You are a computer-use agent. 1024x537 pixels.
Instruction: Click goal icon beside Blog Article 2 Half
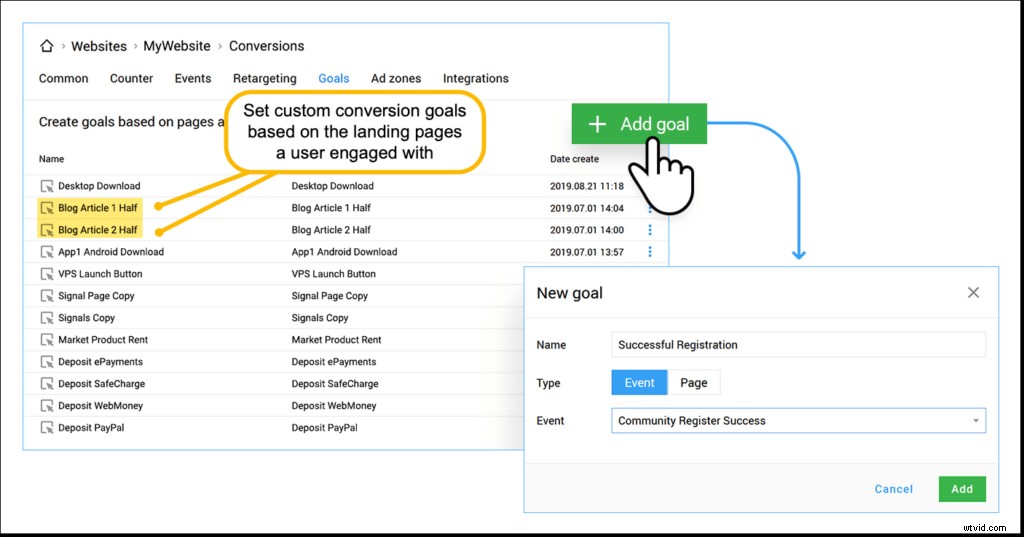(47, 230)
